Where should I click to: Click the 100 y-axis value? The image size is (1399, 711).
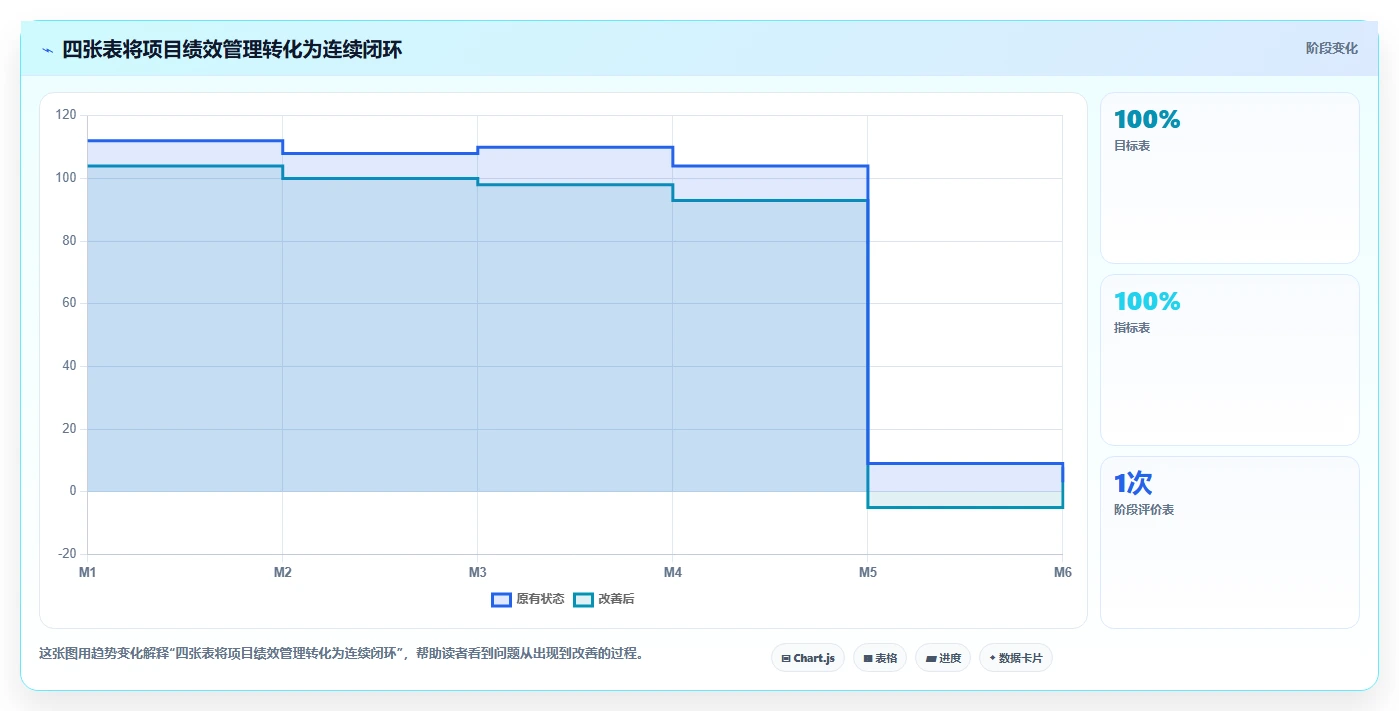pos(66,178)
